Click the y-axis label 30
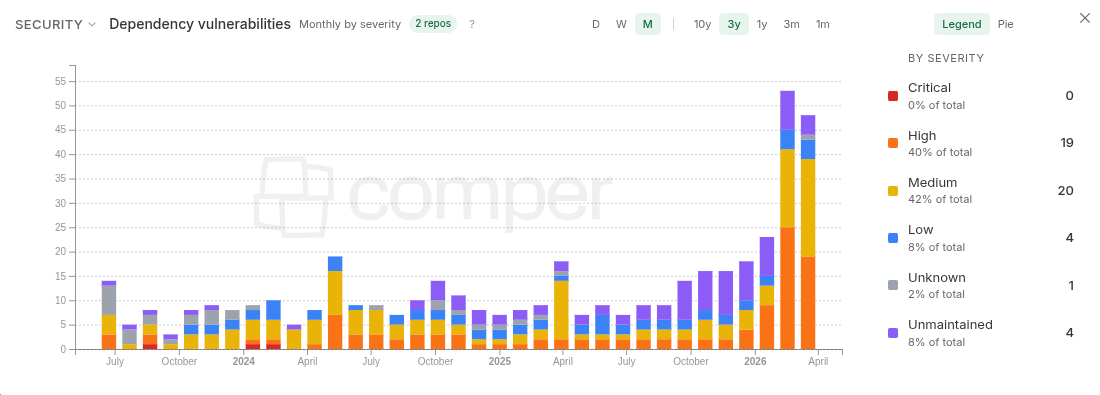Image resolution: width=1100 pixels, height=395 pixels. click(60, 203)
